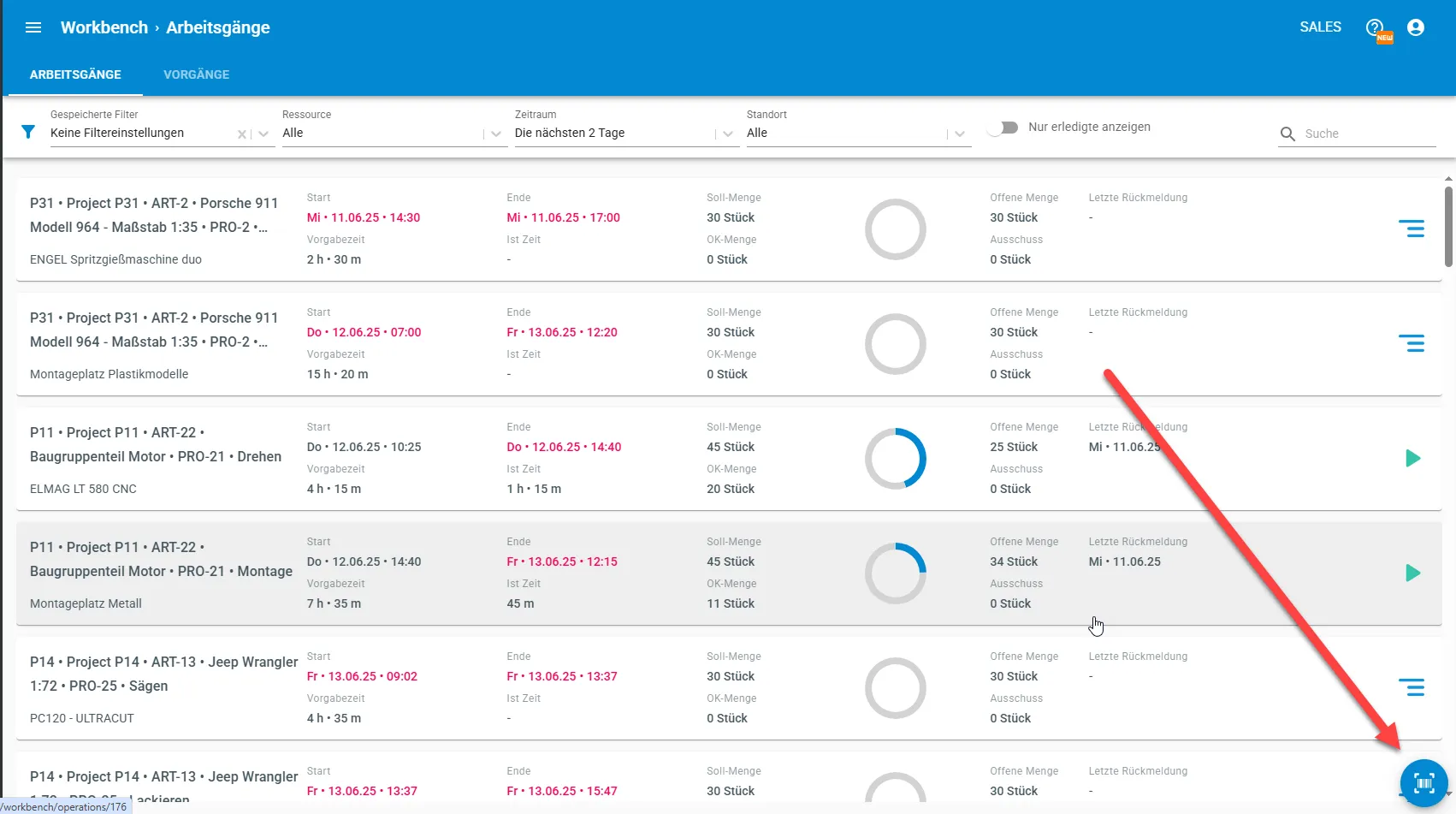1456x814 pixels.
Task: Switch to the Vorgänge tab
Action: pos(197,74)
